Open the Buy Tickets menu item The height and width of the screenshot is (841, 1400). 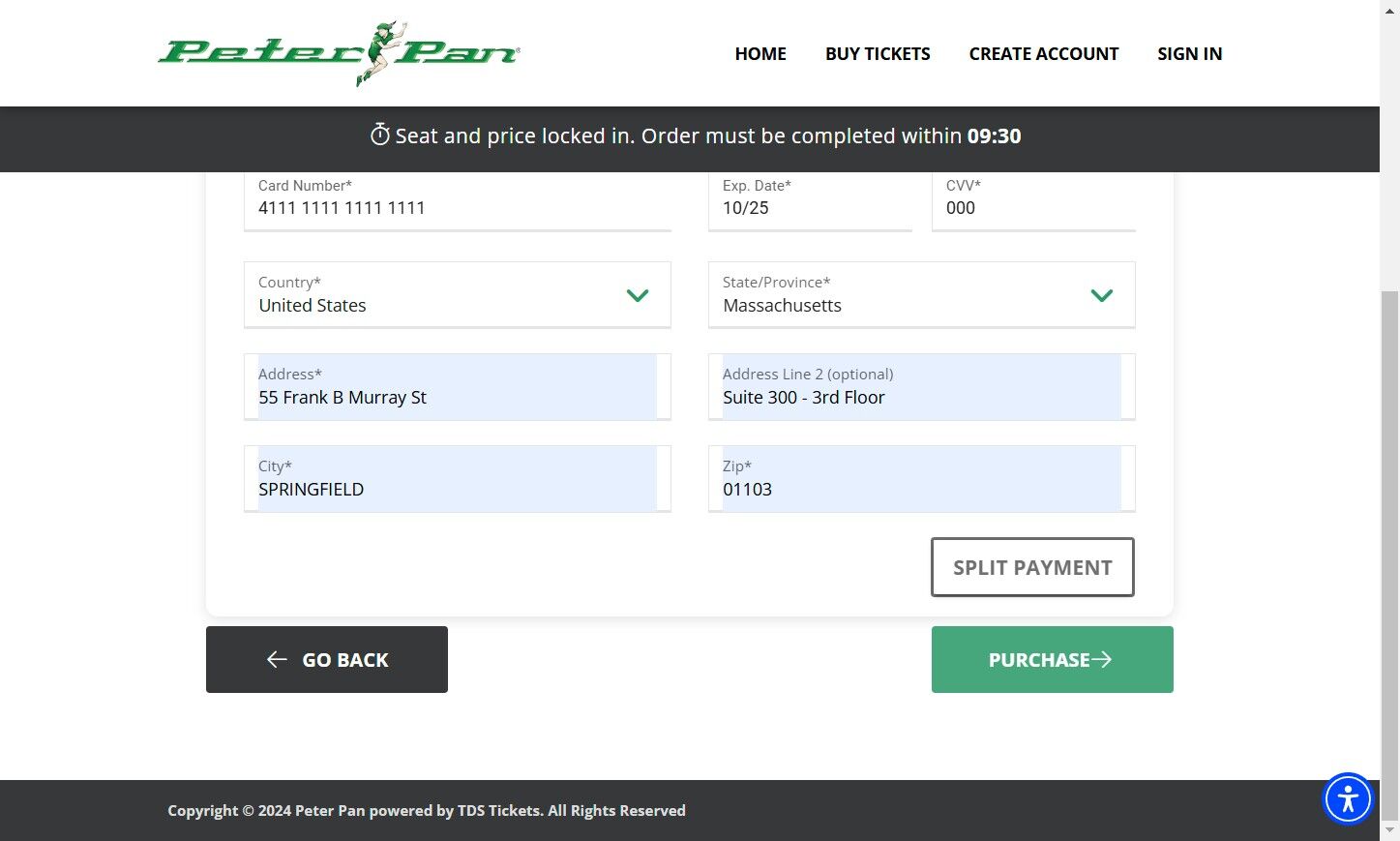point(878,54)
